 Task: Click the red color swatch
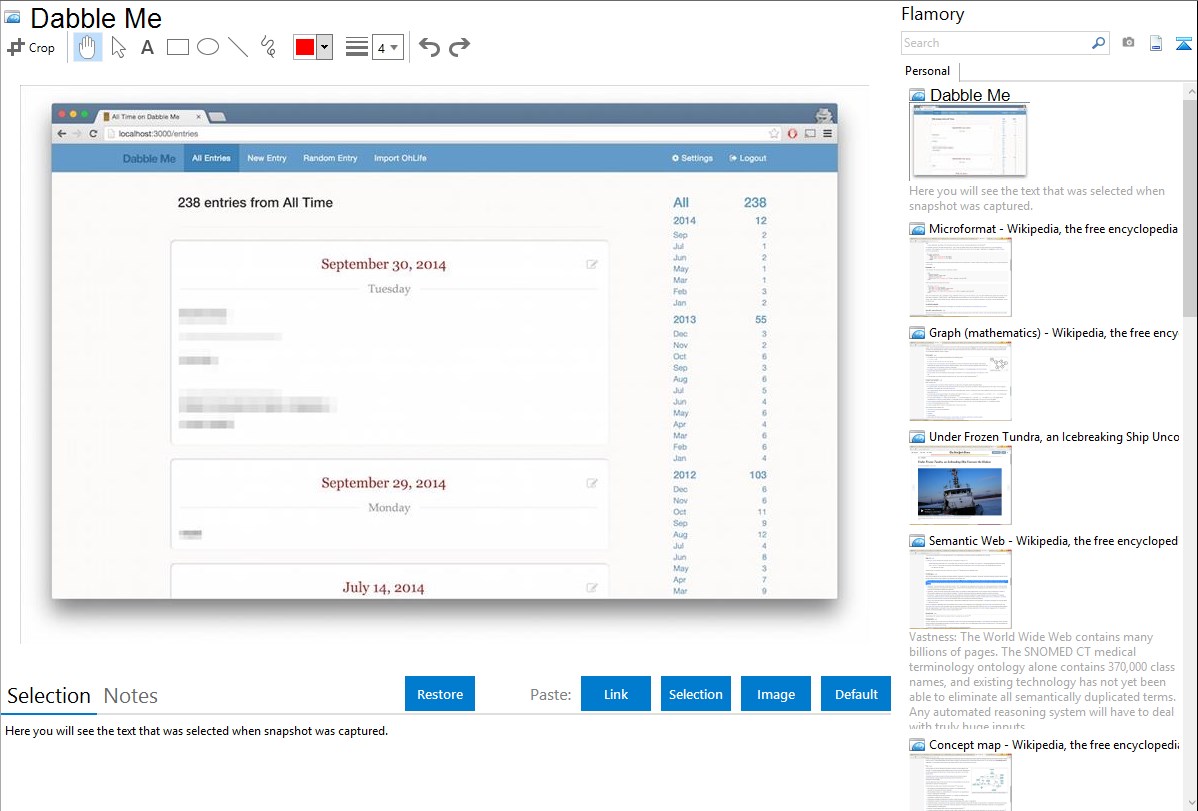(305, 47)
